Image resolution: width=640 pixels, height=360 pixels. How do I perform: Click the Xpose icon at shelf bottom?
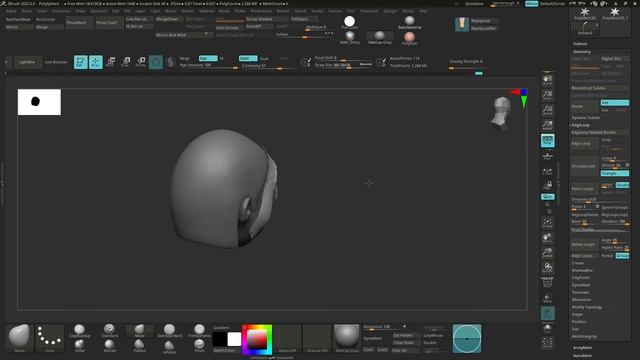pyautogui.click(x=547, y=342)
